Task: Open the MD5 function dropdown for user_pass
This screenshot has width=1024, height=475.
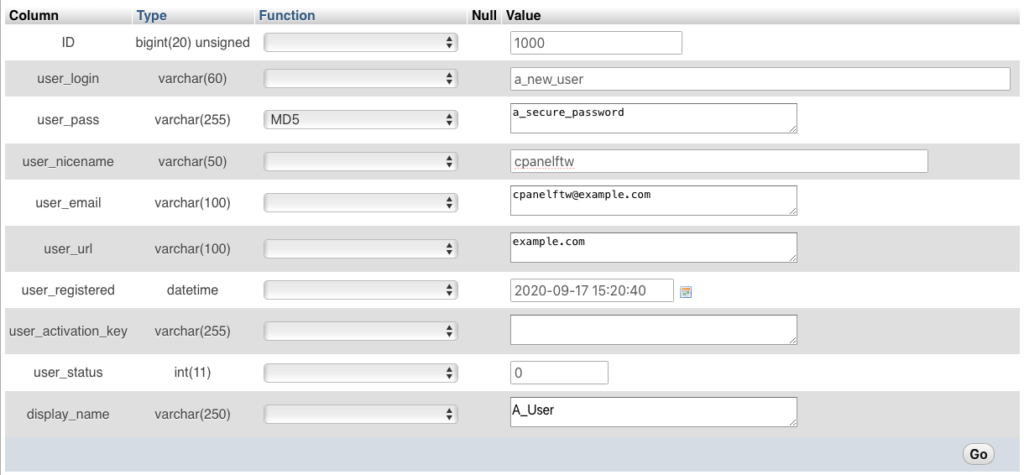Action: pos(360,120)
